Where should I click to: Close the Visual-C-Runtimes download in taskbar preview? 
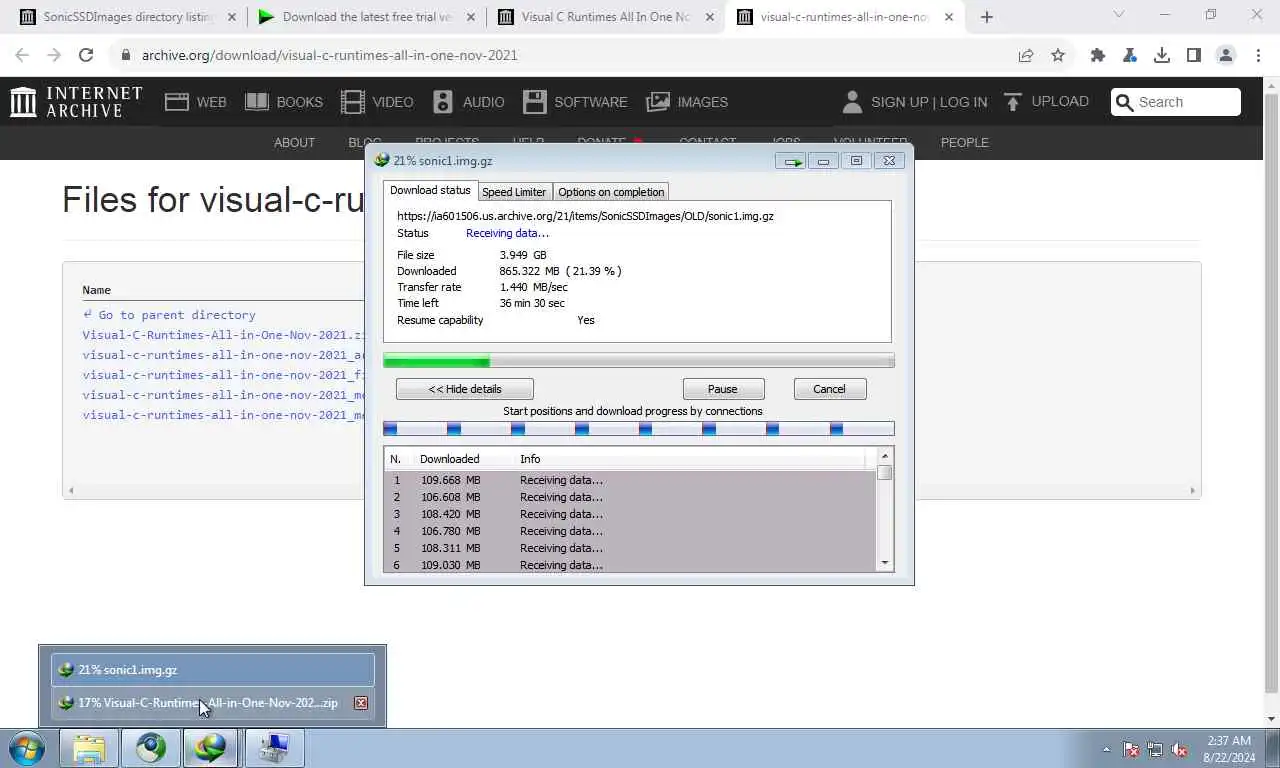361,703
